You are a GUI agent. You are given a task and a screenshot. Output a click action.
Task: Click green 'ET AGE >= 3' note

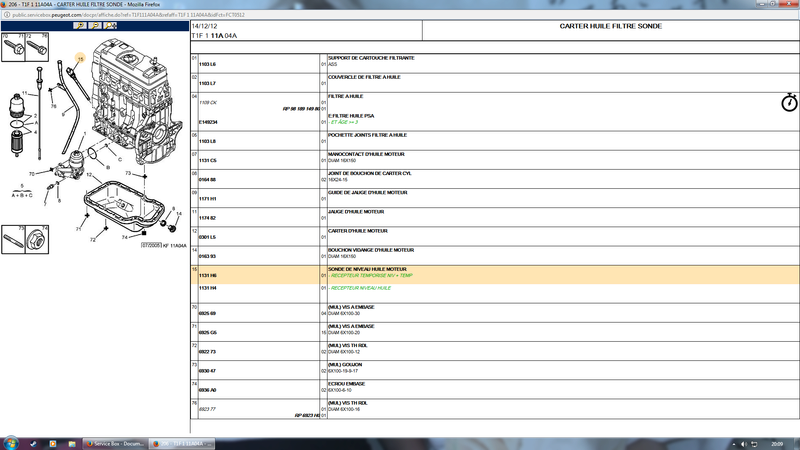(343, 122)
